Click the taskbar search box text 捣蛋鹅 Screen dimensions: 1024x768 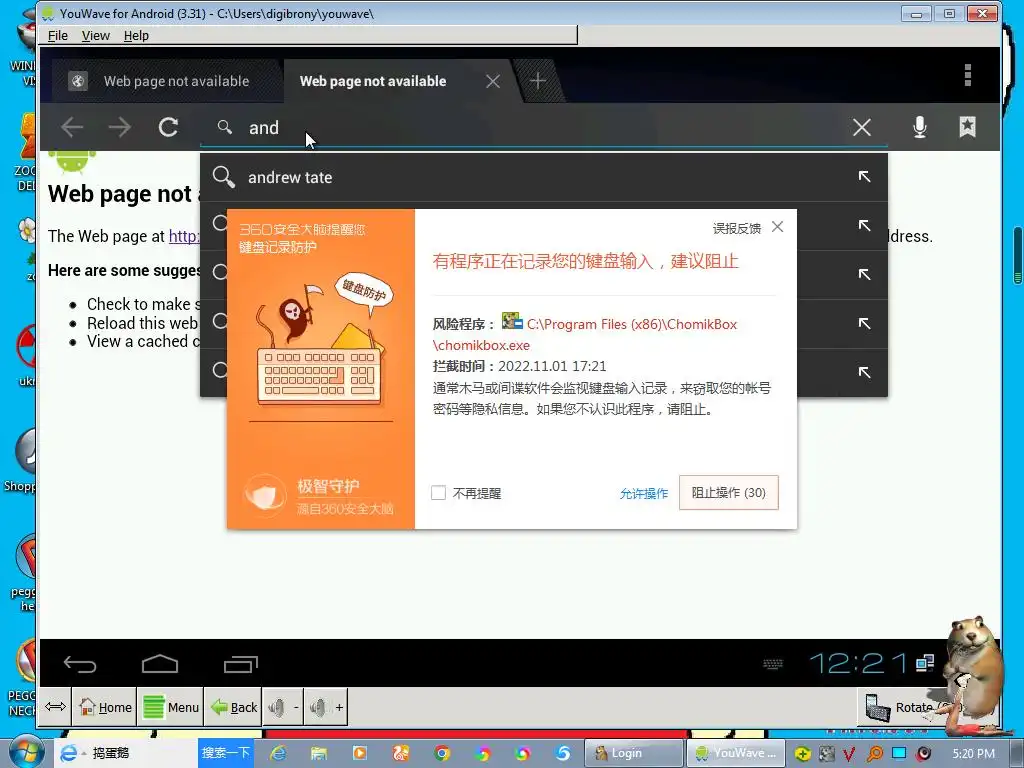point(111,753)
